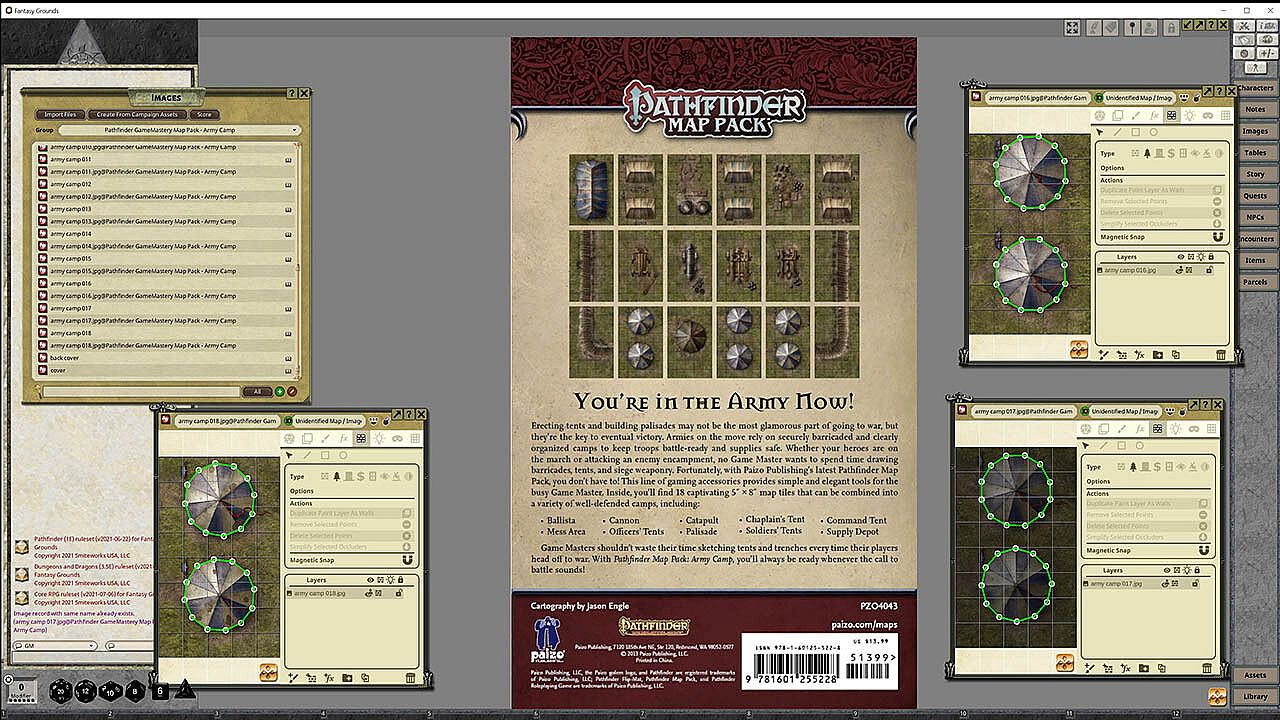The height and width of the screenshot is (720, 1280).
Task: Toggle Magnetic Snap in camp 017 window
Action: (x=1203, y=550)
